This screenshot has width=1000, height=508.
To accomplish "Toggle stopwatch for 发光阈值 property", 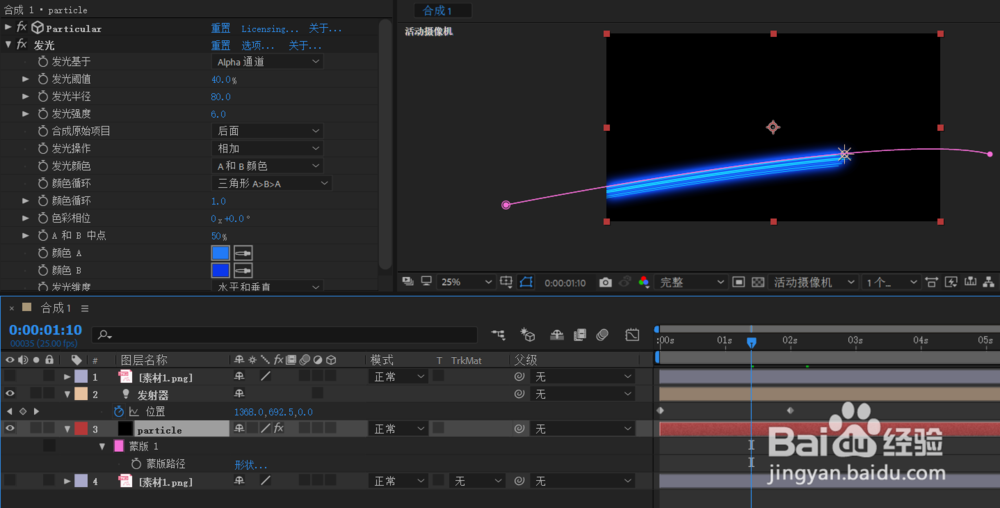I will (x=43, y=79).
